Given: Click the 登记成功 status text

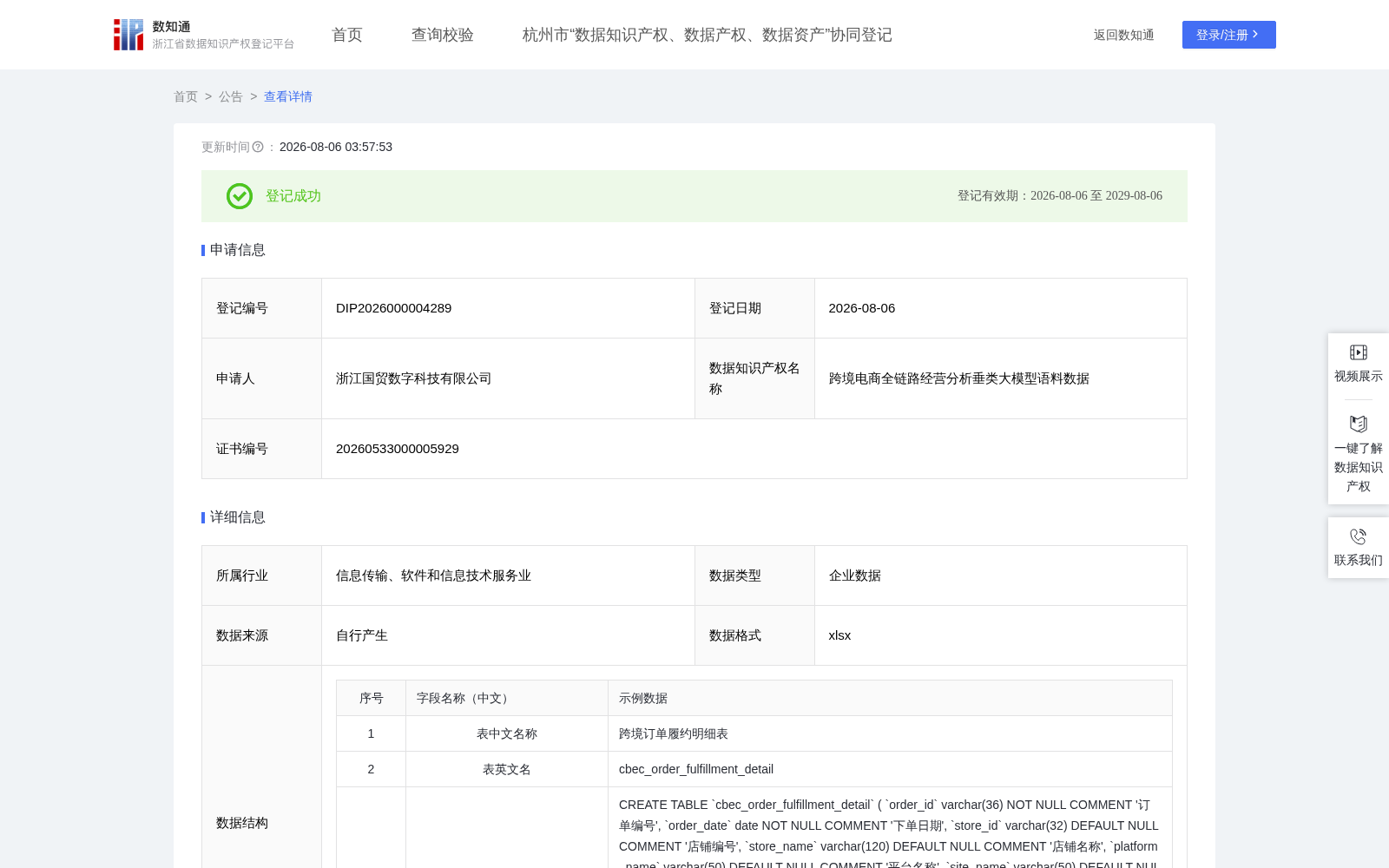Looking at the screenshot, I should click(293, 196).
